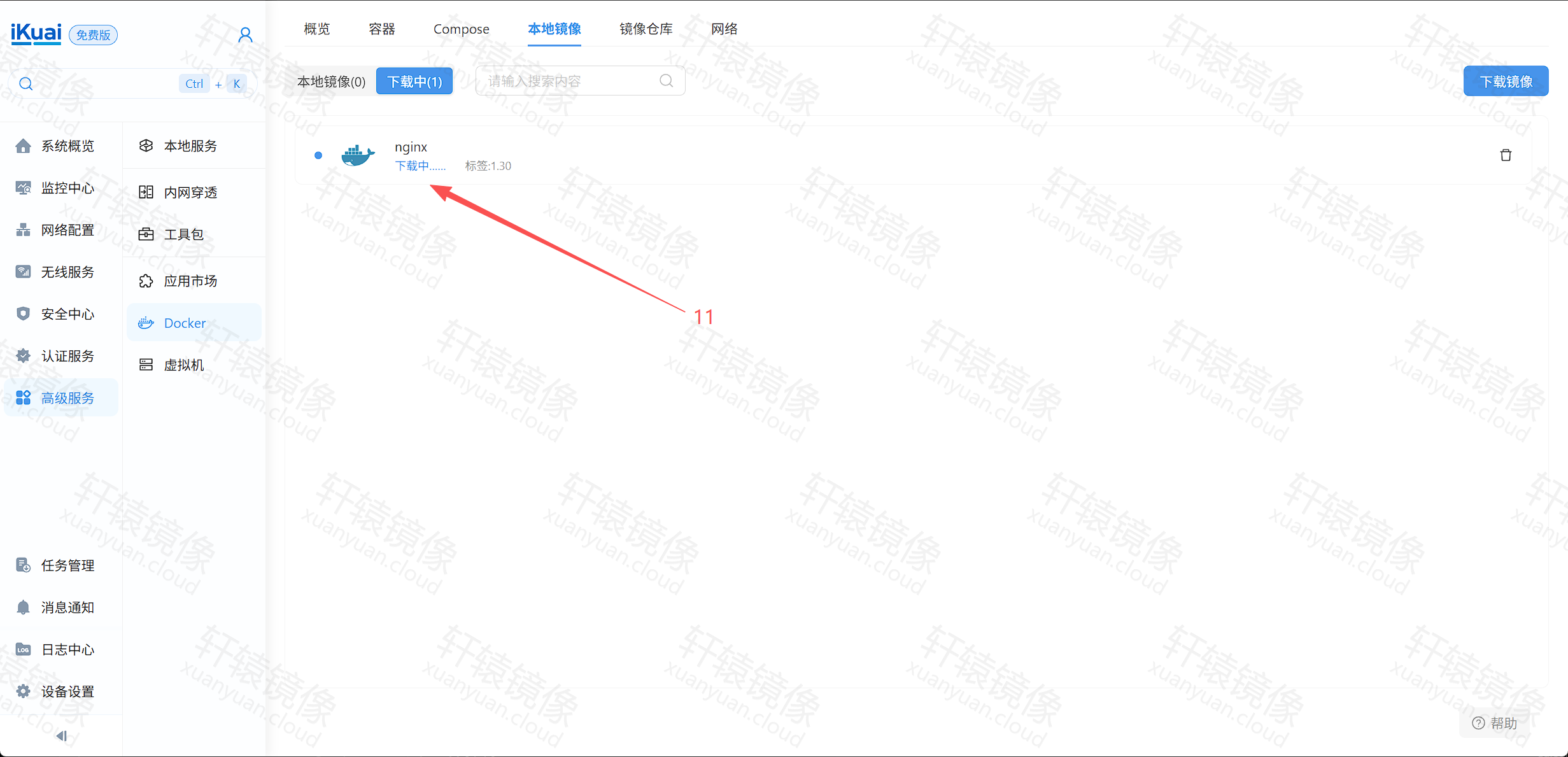1568x757 pixels.
Task: Click the 标签:1.30 label
Action: pyautogui.click(x=488, y=166)
